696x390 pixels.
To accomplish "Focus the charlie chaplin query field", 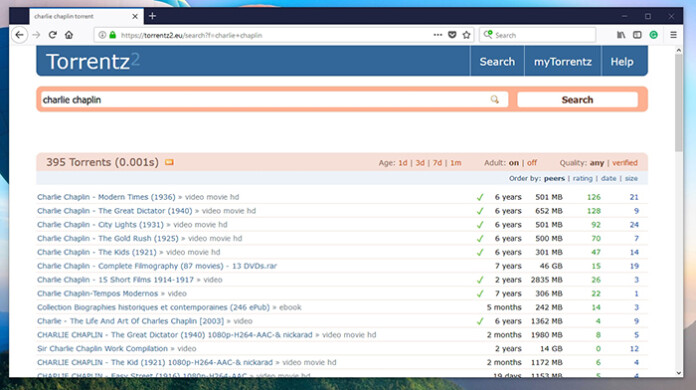I will click(274, 99).
